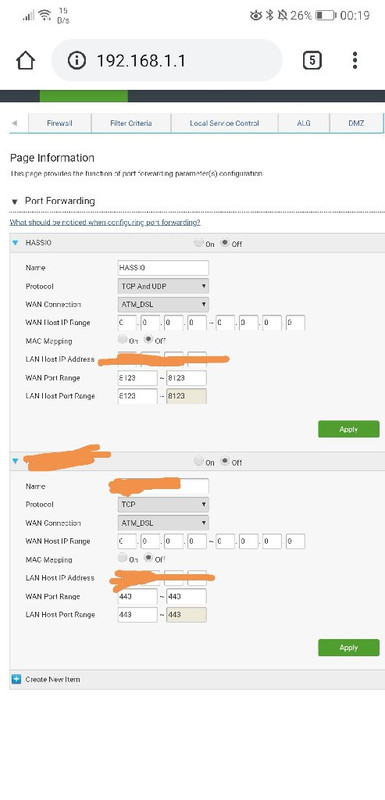Open site info icon in address bar
The width and height of the screenshot is (385, 800).
click(x=76, y=61)
